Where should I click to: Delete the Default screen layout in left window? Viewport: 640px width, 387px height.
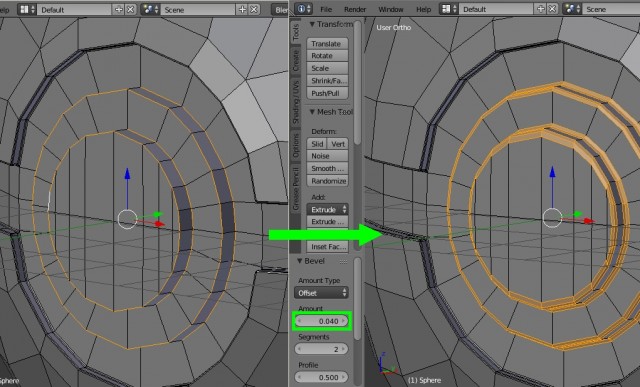pyautogui.click(x=130, y=9)
